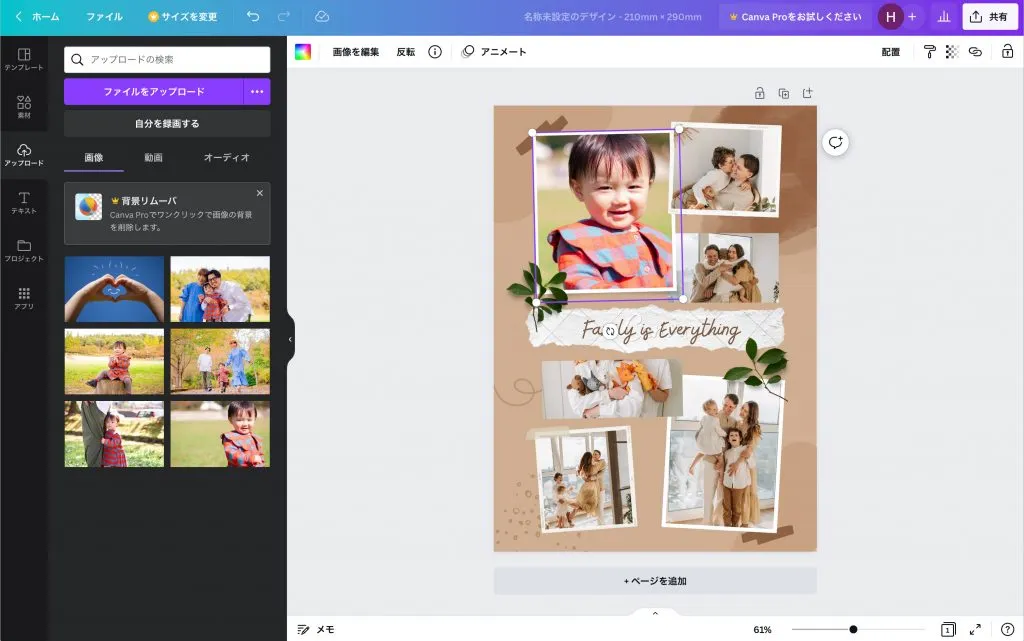This screenshot has width=1024, height=641.
Task: Open the テンプレート sidebar panel
Action: [x=24, y=59]
